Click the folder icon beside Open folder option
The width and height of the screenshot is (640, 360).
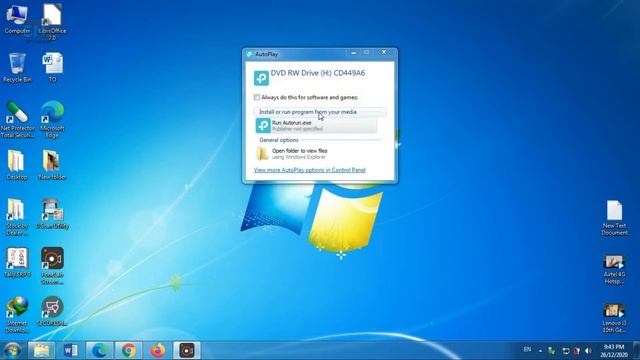[262, 154]
